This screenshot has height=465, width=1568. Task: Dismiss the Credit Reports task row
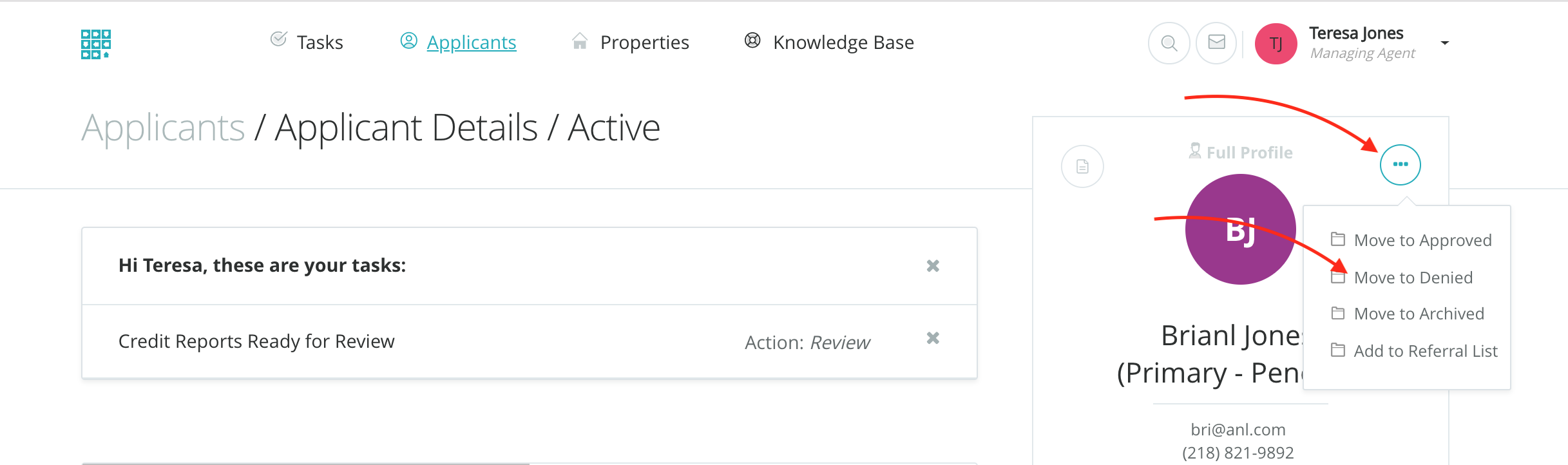(933, 338)
